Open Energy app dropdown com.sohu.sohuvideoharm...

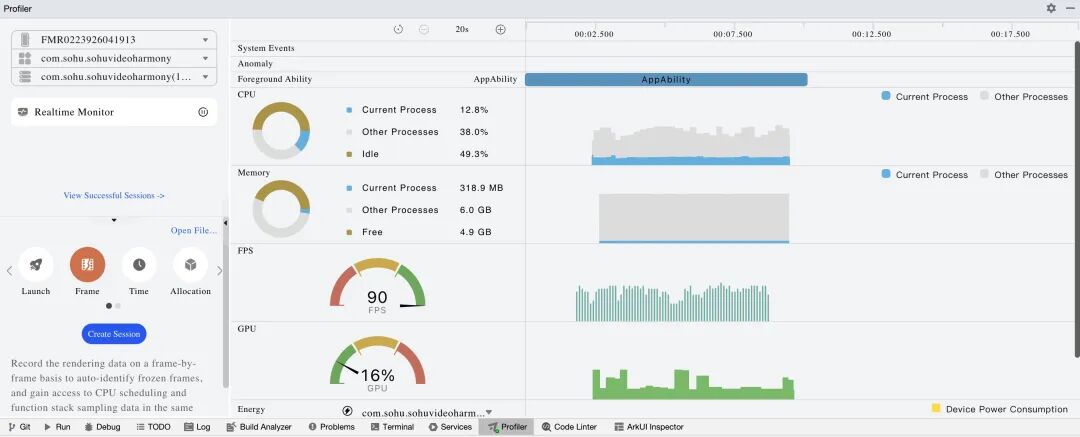pos(427,412)
